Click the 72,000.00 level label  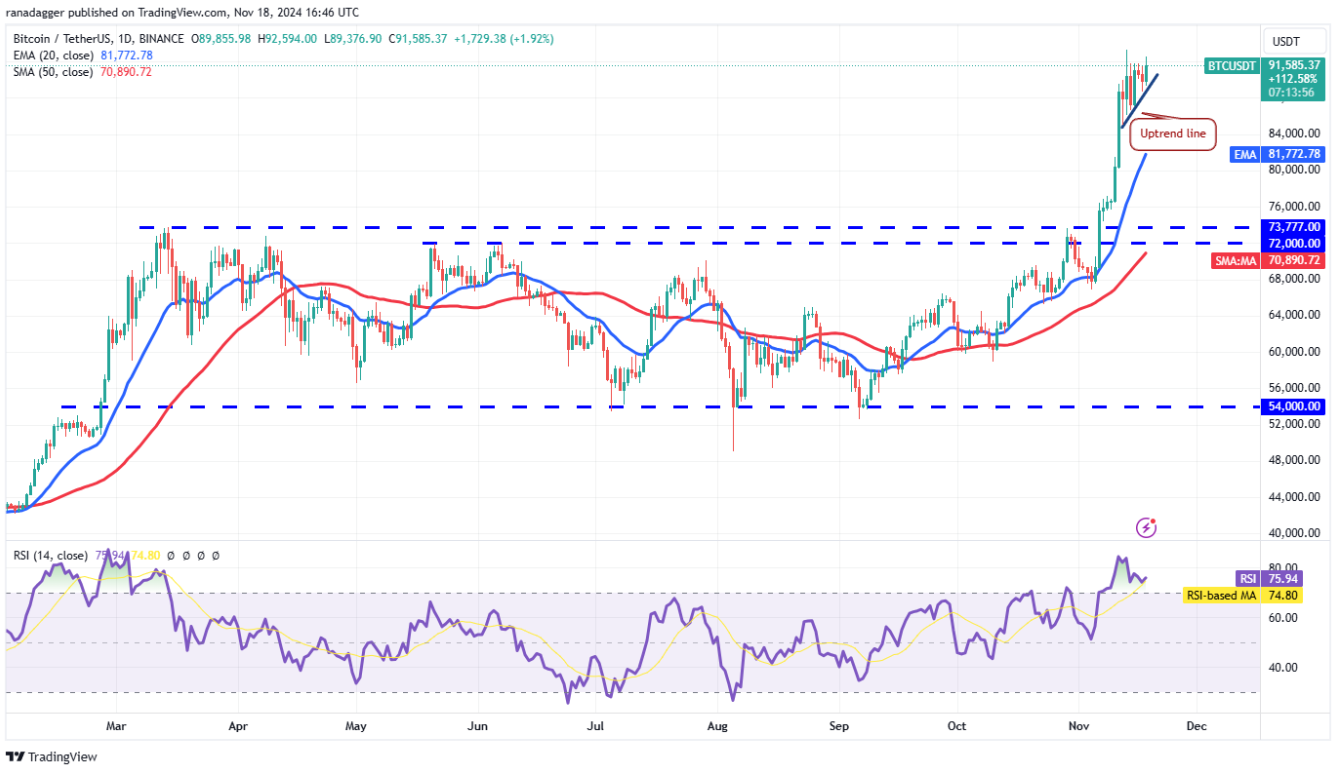(x=1294, y=243)
